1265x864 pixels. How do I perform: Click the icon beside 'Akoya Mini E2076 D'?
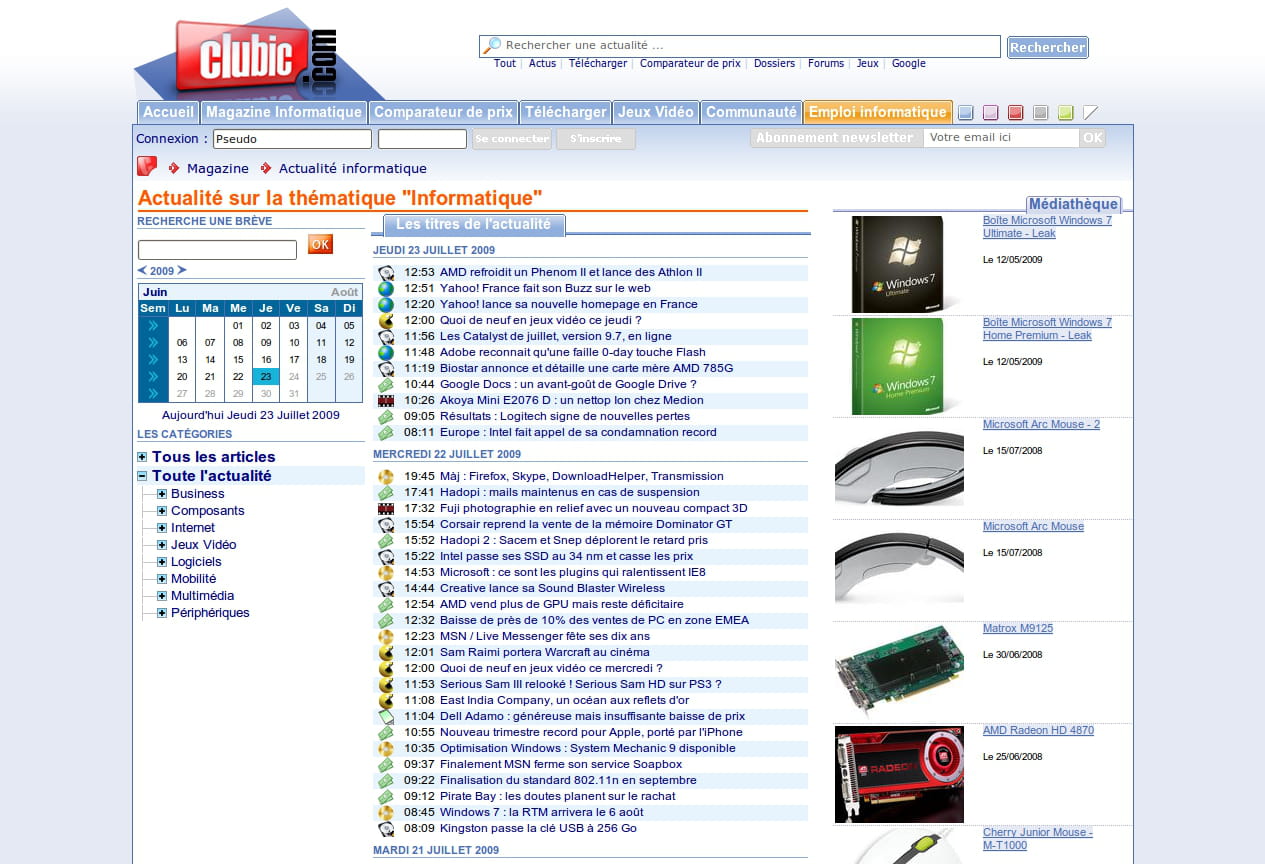point(386,400)
